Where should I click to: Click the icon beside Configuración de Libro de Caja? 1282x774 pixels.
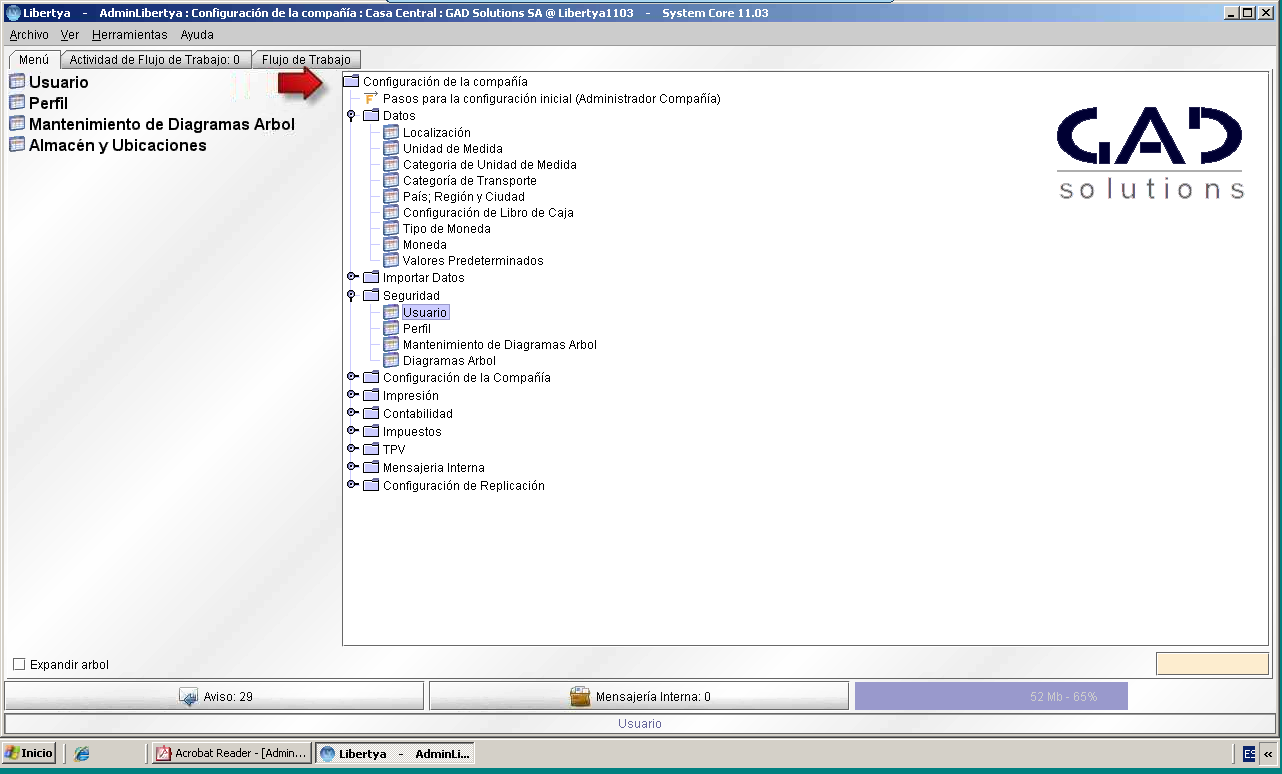tap(391, 212)
